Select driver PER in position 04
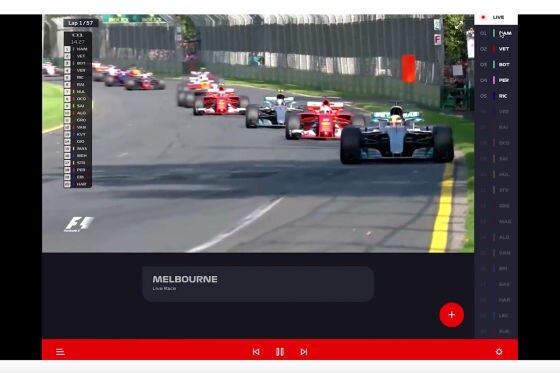Screen dimensions: 560x373 coord(496,80)
